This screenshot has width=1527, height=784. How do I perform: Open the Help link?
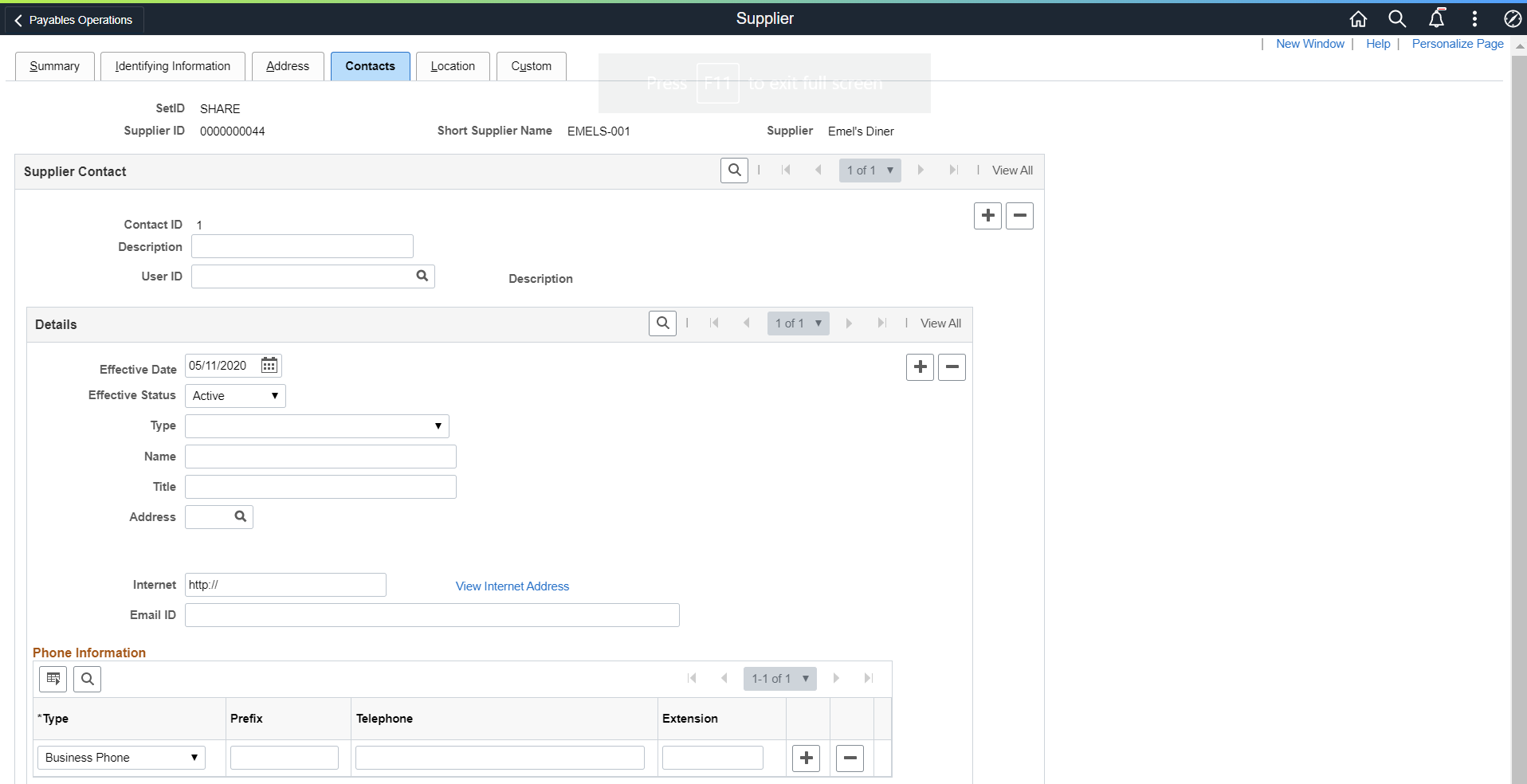coord(1378,44)
